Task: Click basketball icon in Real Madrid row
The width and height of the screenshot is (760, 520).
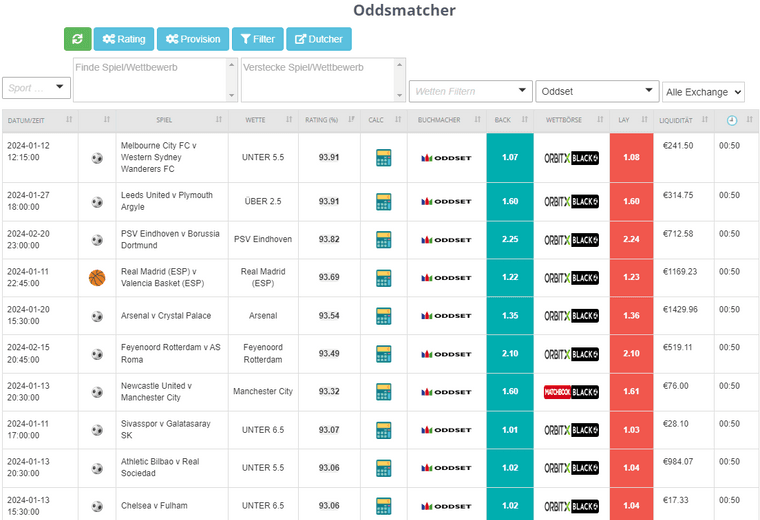Action: click(x=97, y=278)
